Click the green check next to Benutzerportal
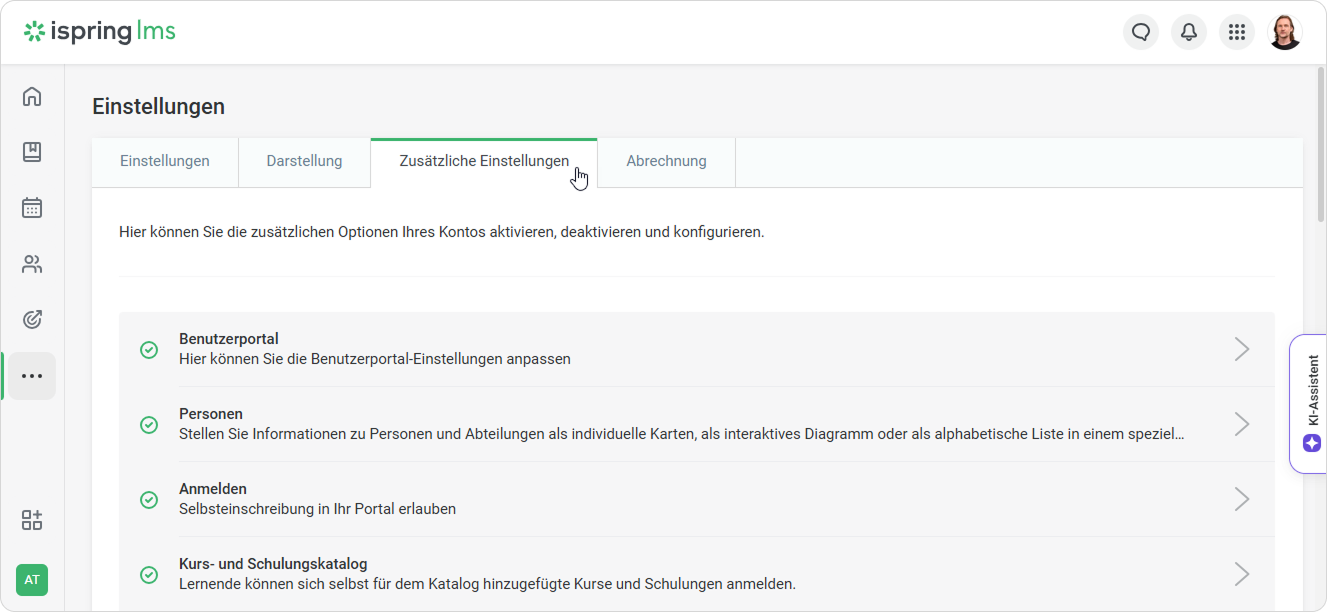 (149, 349)
